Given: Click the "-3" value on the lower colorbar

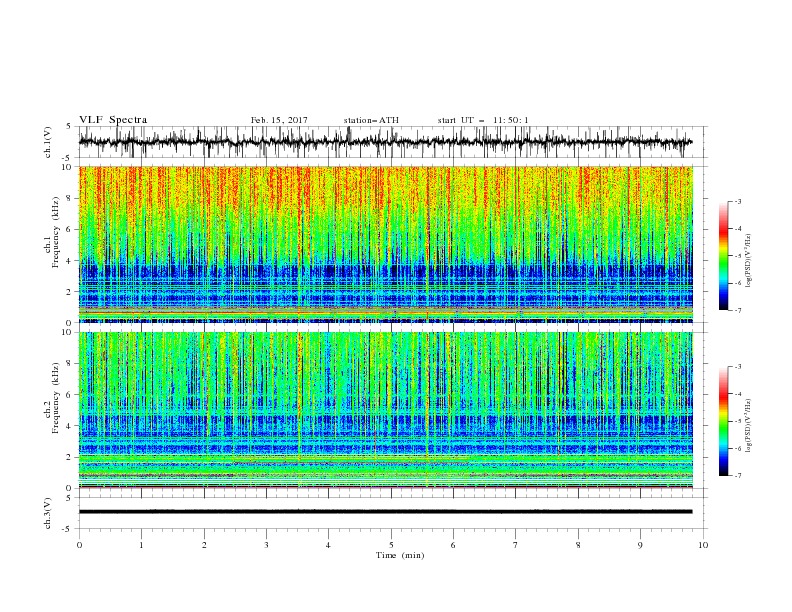Looking at the screenshot, I should [x=738, y=367].
